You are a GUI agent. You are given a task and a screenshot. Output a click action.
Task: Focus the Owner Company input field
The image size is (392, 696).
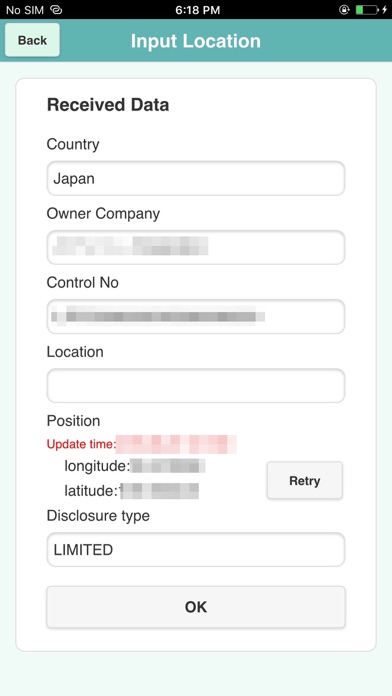pyautogui.click(x=196, y=247)
